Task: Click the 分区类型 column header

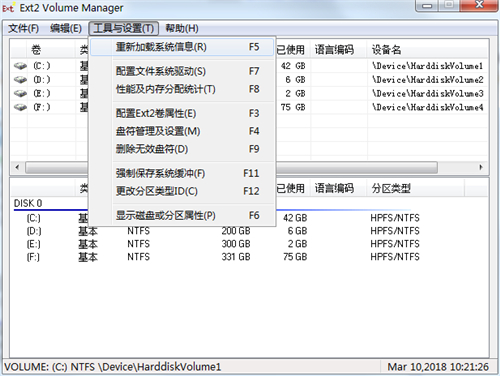Action: [x=416, y=189]
